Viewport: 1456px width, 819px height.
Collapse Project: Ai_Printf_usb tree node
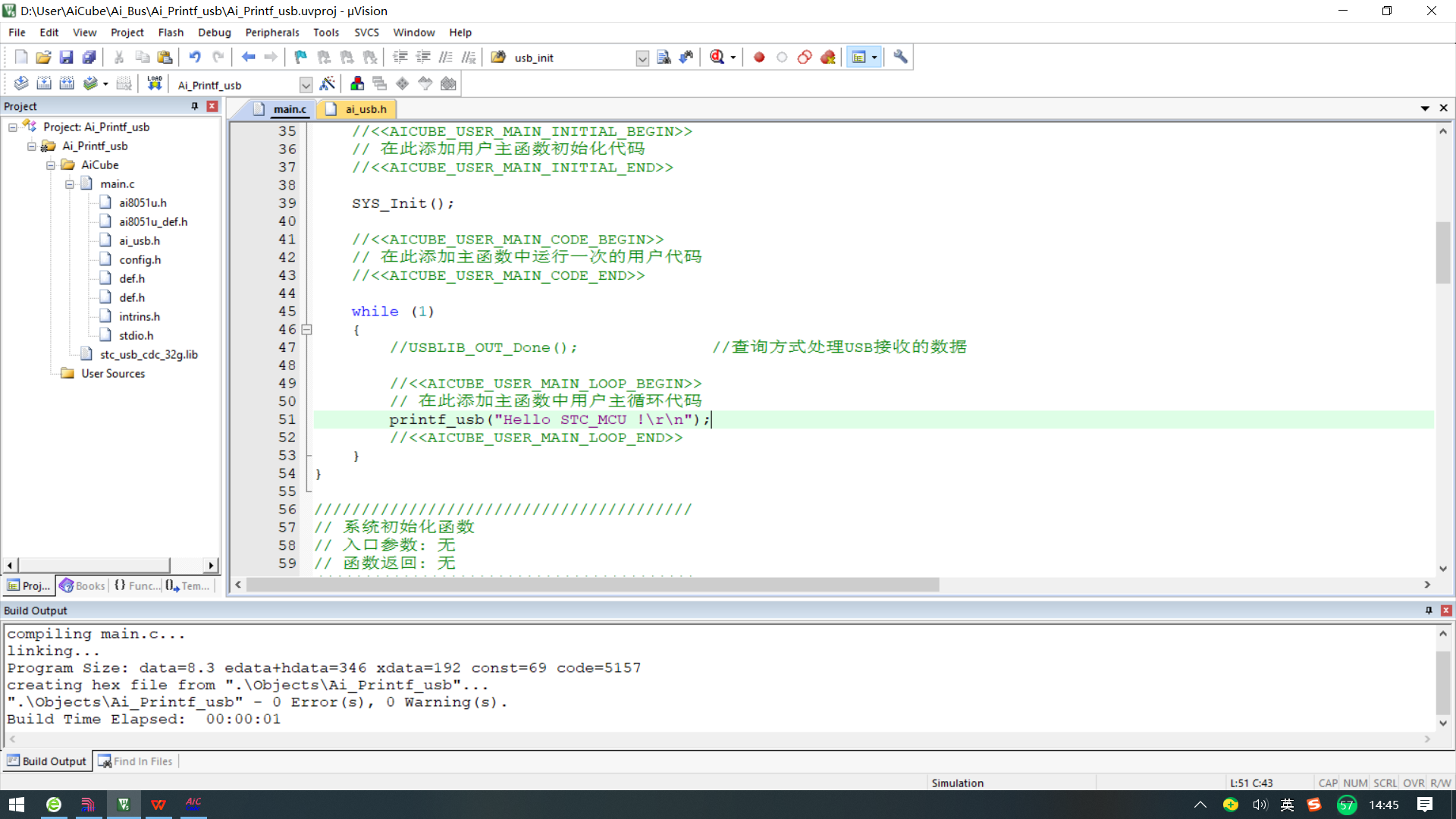(x=13, y=127)
